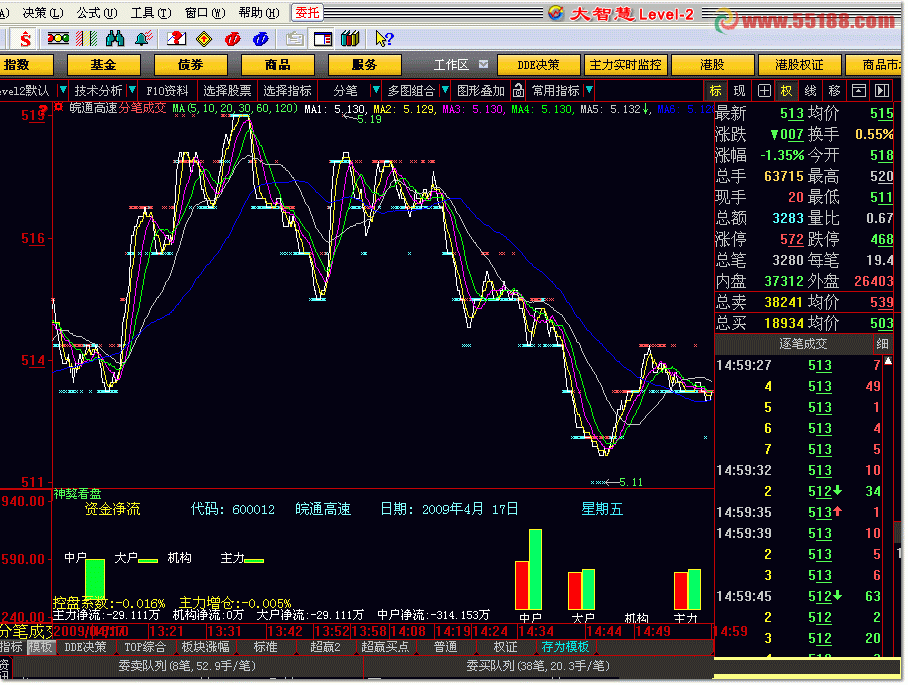Click the scroll-up arrow in 逐笔成交 list
908x685 pixels.
coord(888,361)
